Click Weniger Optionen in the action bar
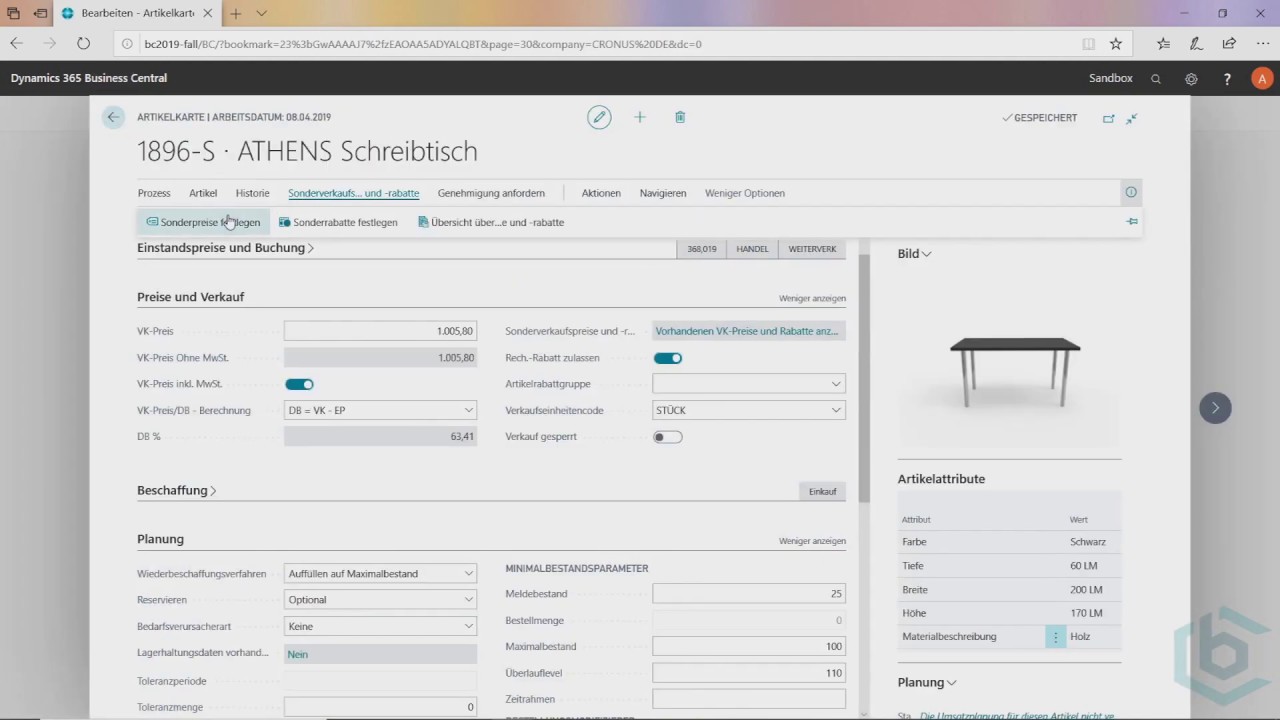The image size is (1280, 720). pos(745,193)
